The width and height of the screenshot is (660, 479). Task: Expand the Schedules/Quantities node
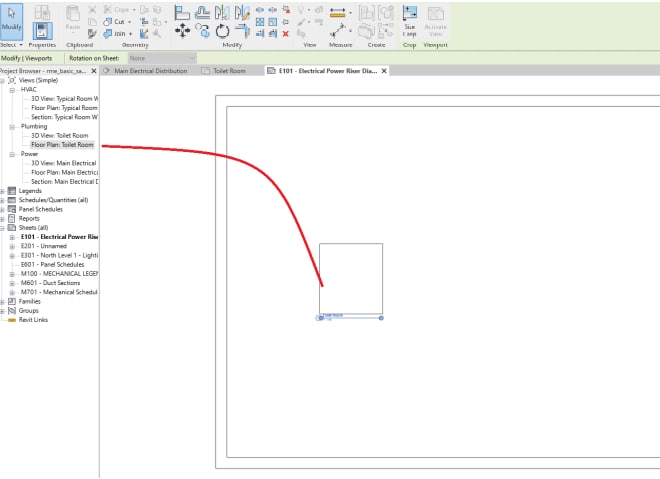click(x=3, y=200)
